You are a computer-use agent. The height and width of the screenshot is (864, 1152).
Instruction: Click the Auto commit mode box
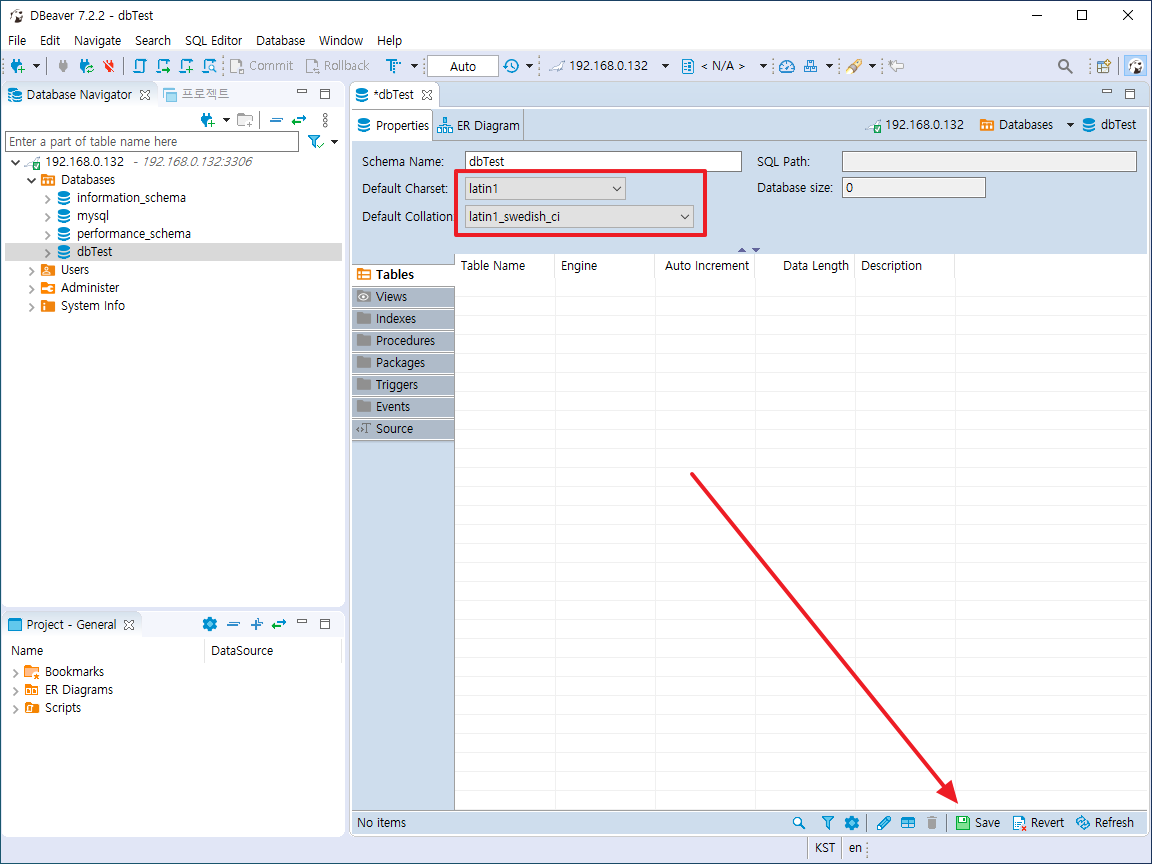click(463, 66)
